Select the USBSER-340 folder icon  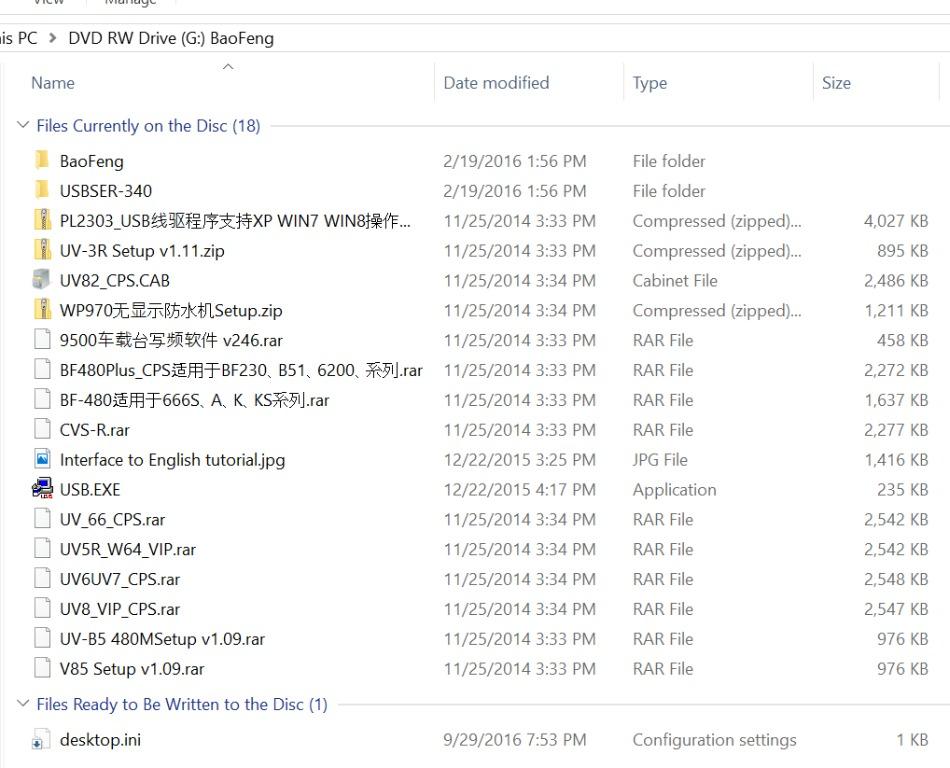pyautogui.click(x=42, y=191)
